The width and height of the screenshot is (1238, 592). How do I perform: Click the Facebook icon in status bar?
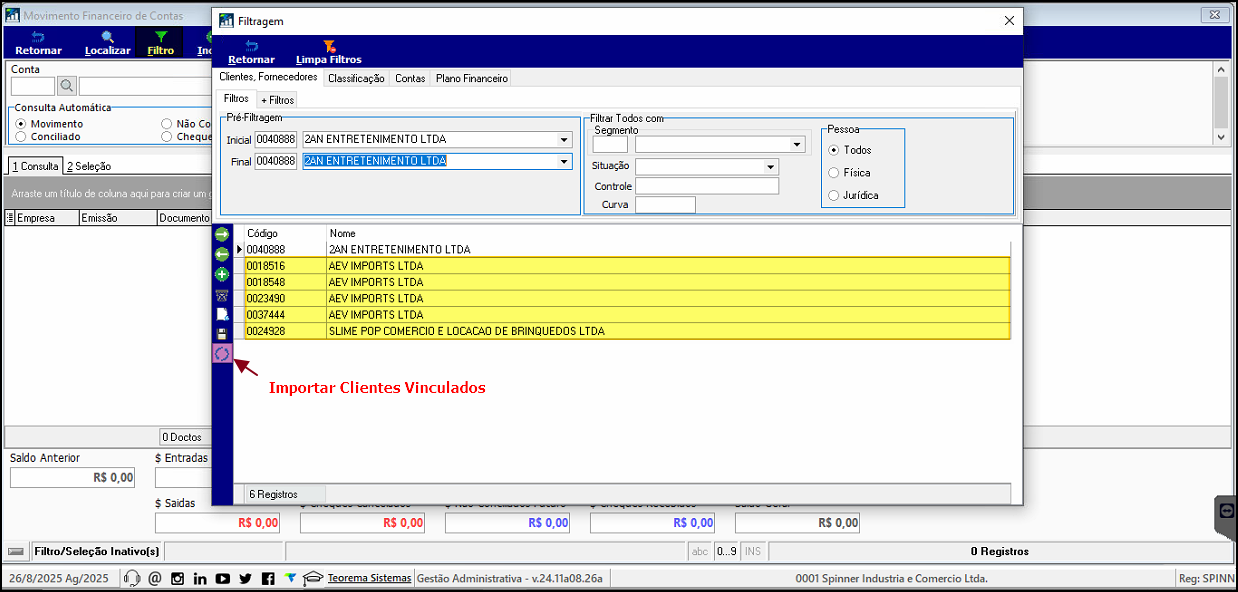tap(268, 578)
